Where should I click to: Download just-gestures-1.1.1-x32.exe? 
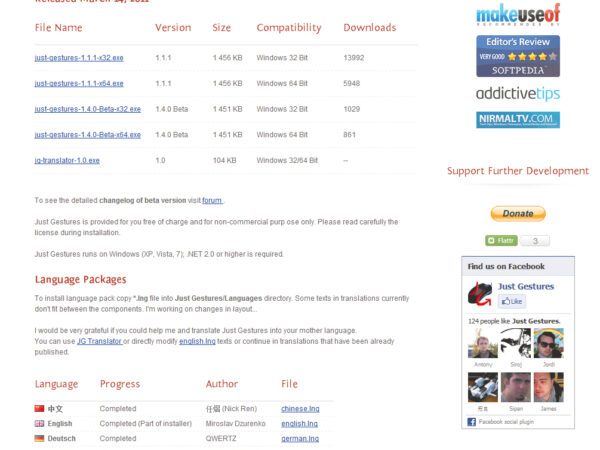click(79, 58)
